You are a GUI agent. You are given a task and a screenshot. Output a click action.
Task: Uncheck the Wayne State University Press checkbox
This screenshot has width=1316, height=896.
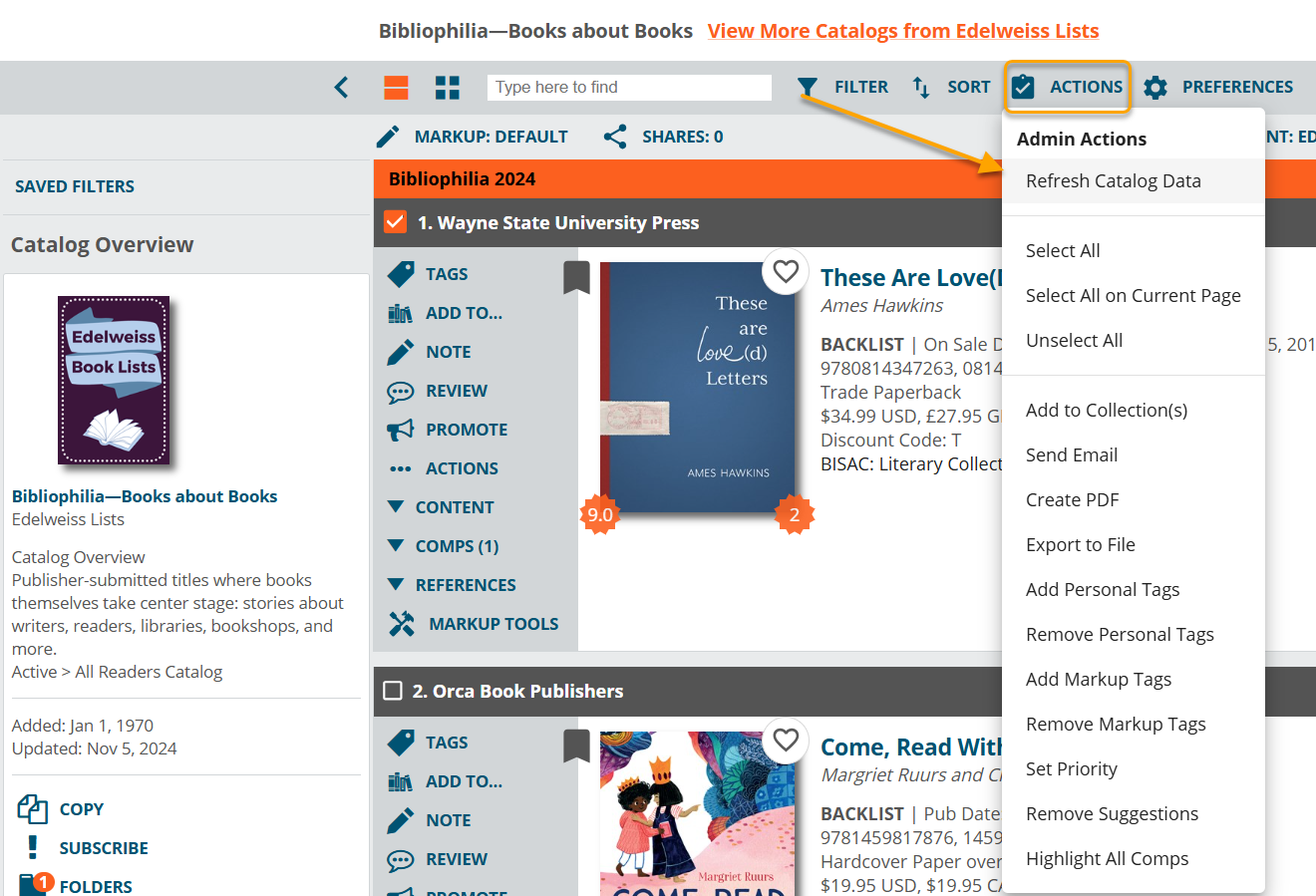[395, 221]
